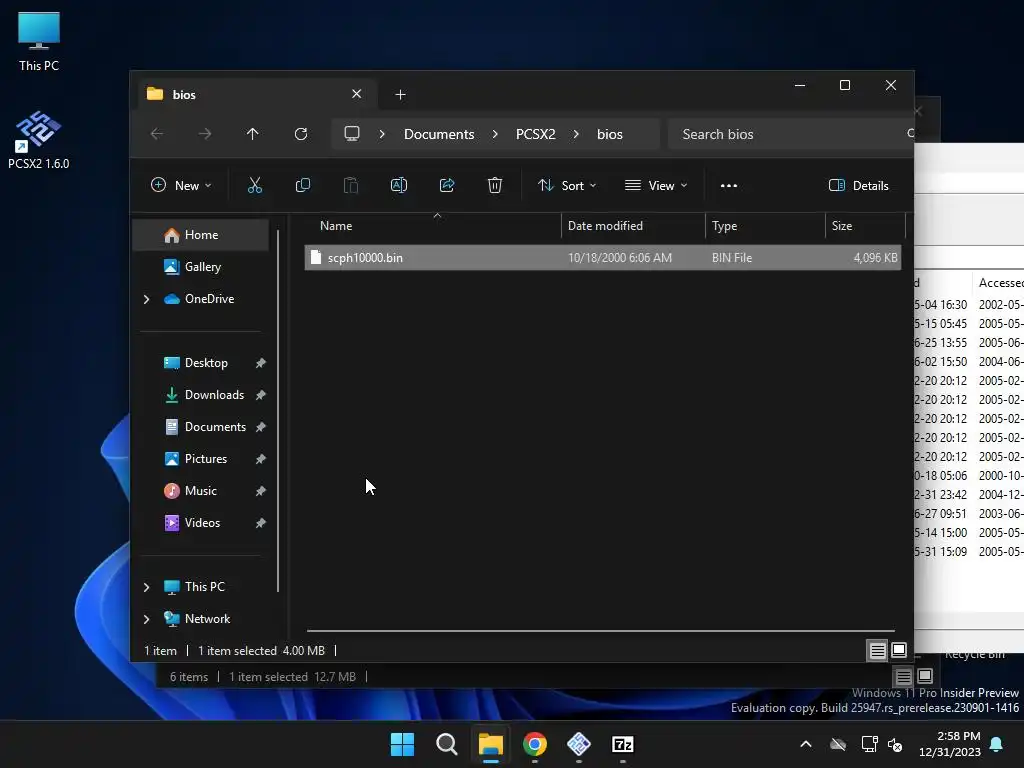Screen dimensions: 1024x768
Task: Open the Sort dropdown menu
Action: tap(566, 185)
